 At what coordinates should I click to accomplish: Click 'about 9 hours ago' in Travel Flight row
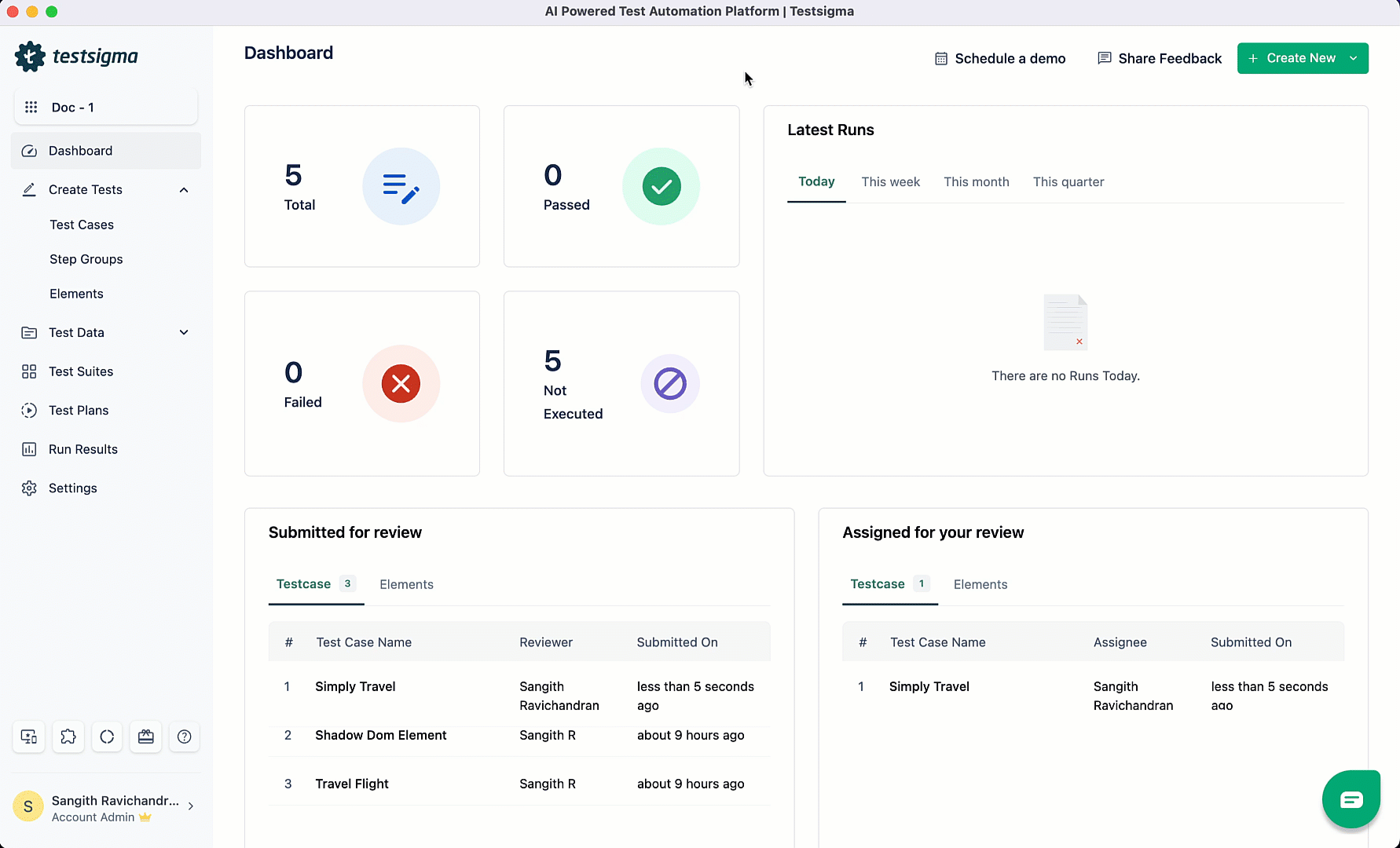pyautogui.click(x=691, y=784)
